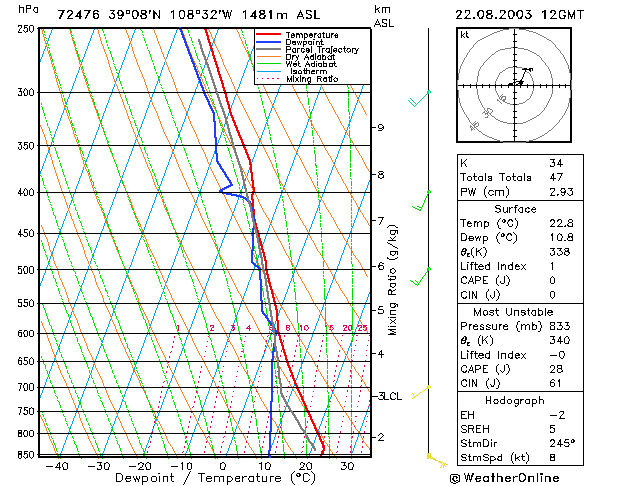Click the 300 pressure level label
The image size is (629, 486).
pyautogui.click(x=26, y=93)
